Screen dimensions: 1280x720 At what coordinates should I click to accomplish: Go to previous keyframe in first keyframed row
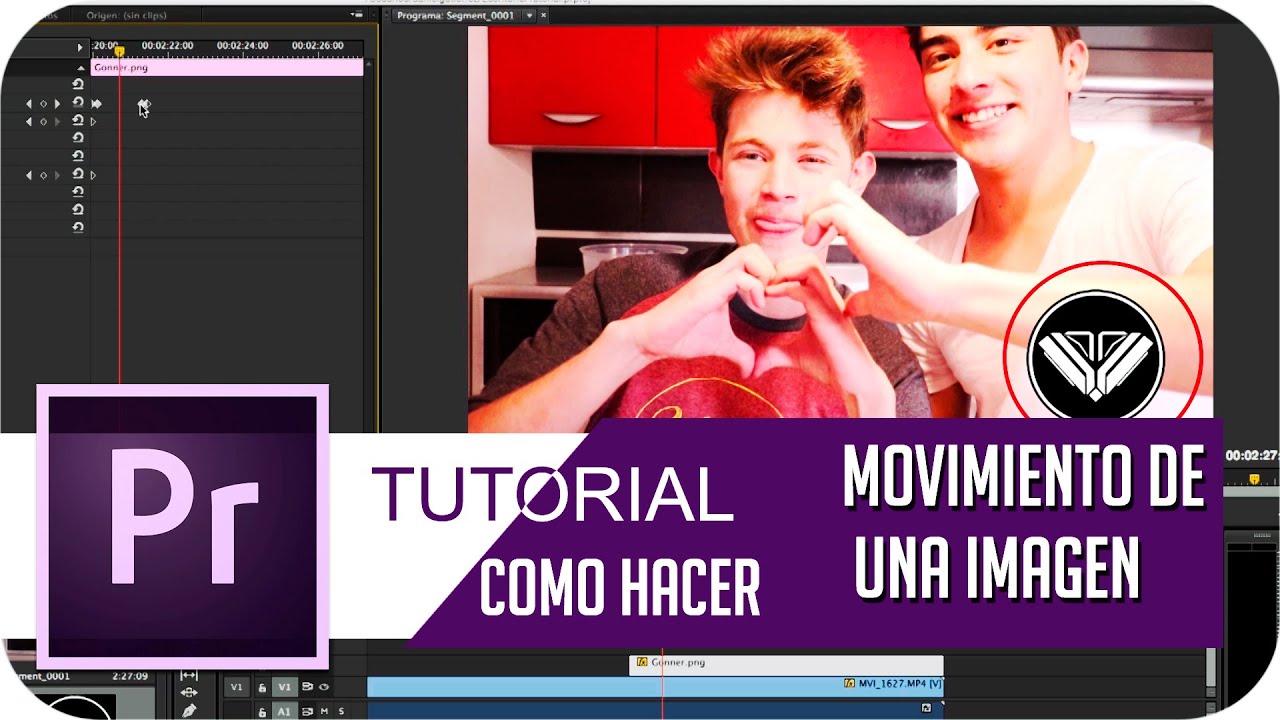click(28, 103)
